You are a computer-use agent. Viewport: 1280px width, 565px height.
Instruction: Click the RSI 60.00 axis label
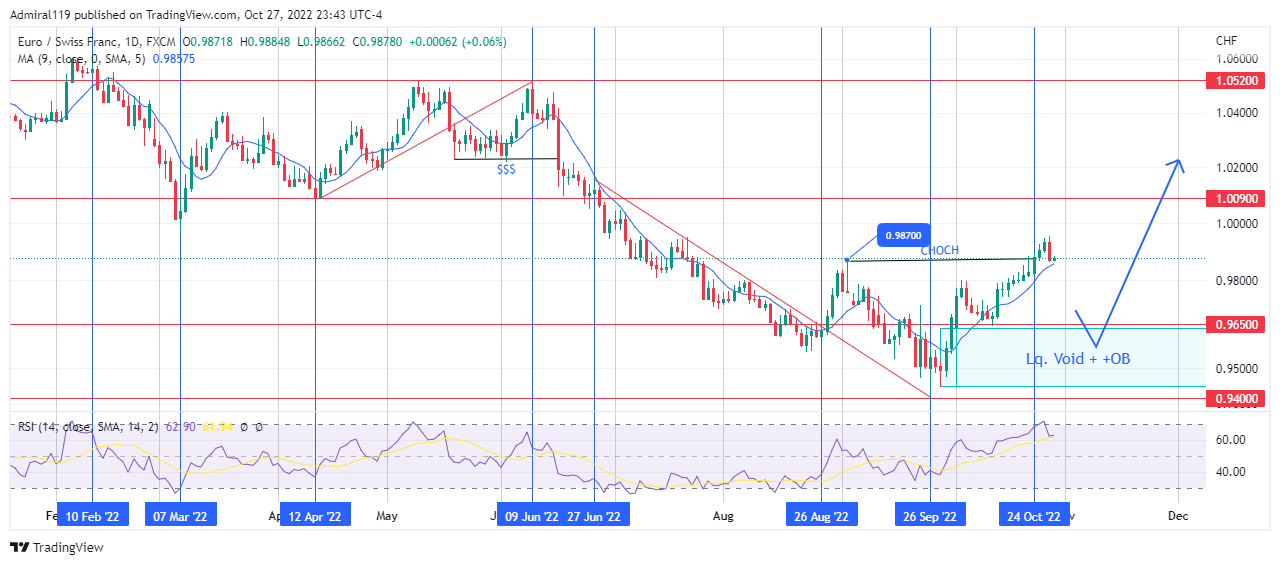[1231, 440]
